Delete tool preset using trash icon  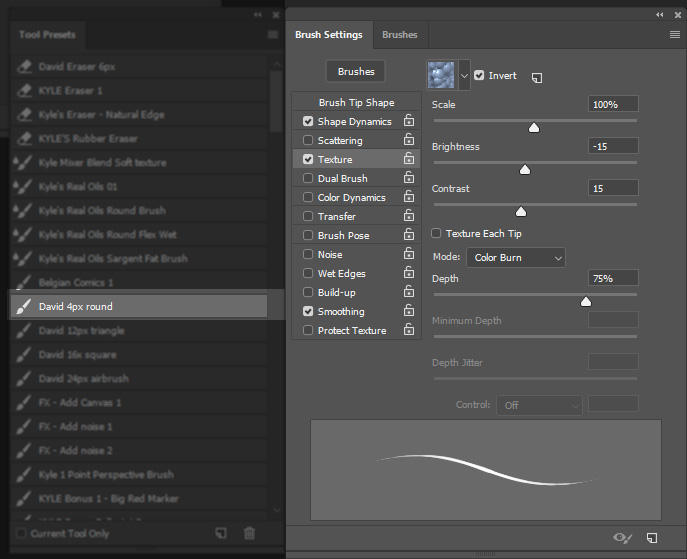pyautogui.click(x=250, y=534)
